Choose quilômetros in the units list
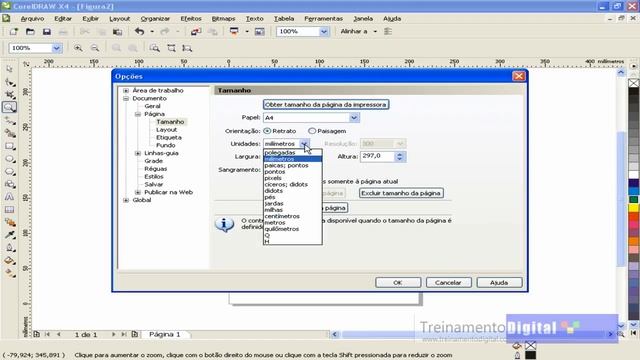Image resolution: width=640 pixels, height=360 pixels. click(x=293, y=229)
